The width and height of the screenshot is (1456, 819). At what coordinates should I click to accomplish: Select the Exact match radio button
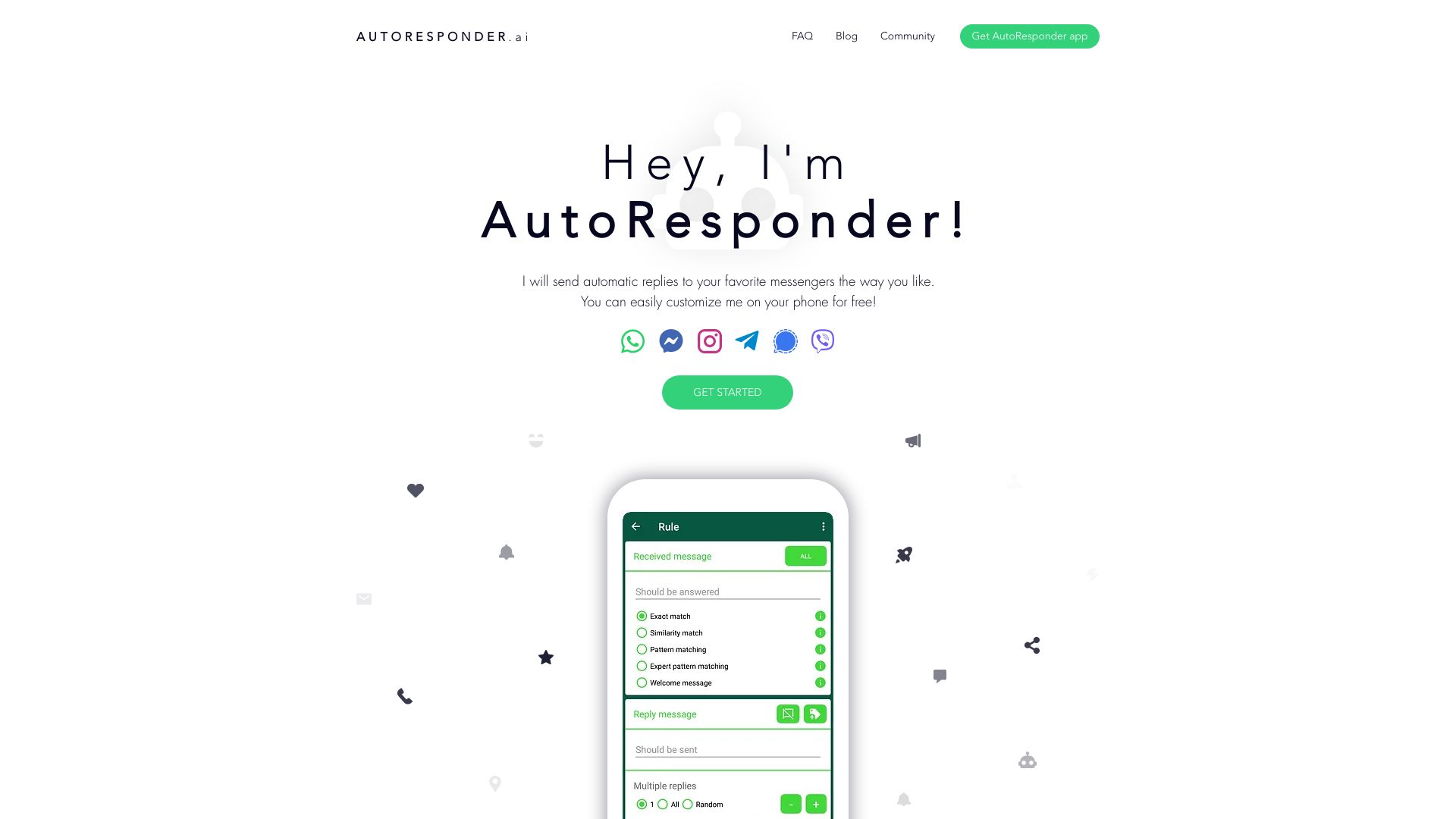pos(641,616)
